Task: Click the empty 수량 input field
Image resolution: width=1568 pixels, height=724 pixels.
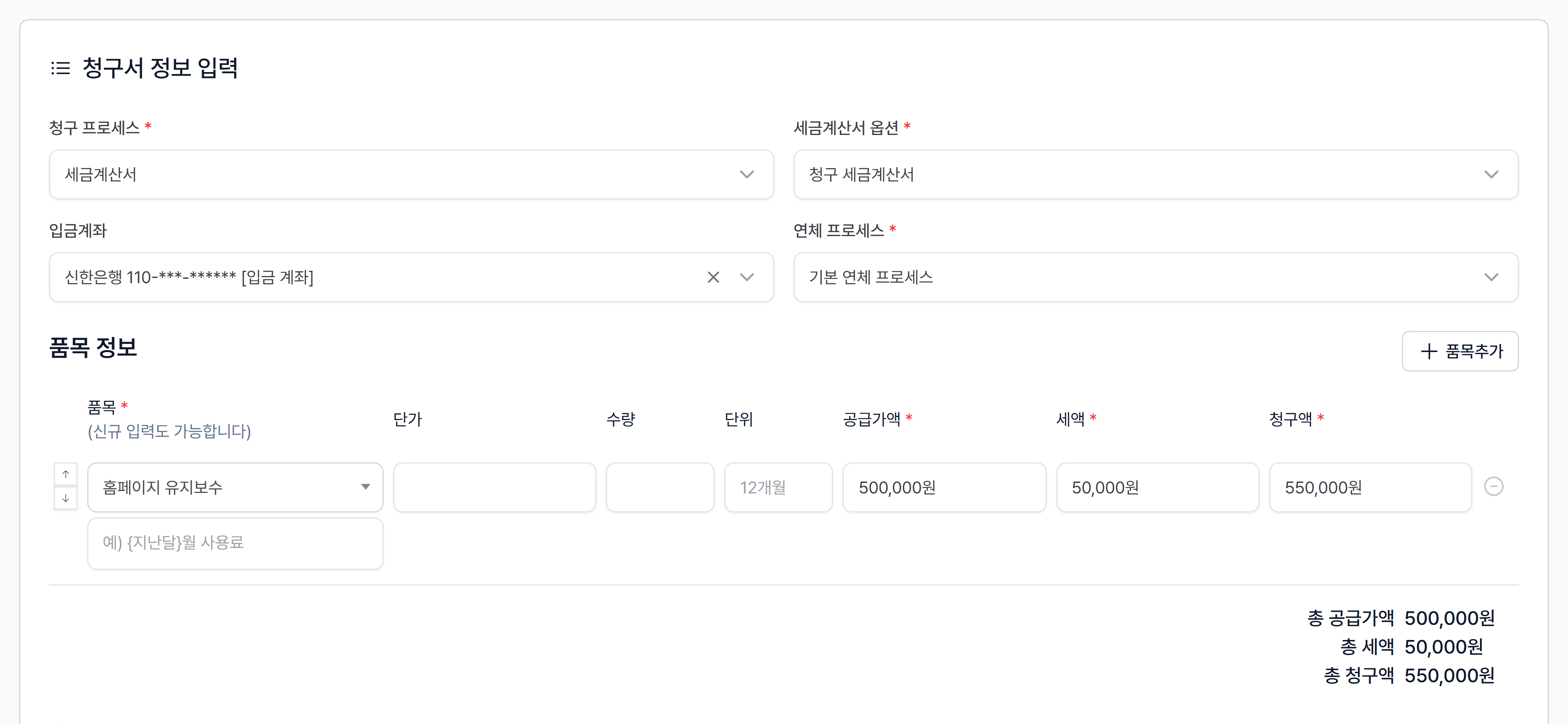Action: (660, 487)
